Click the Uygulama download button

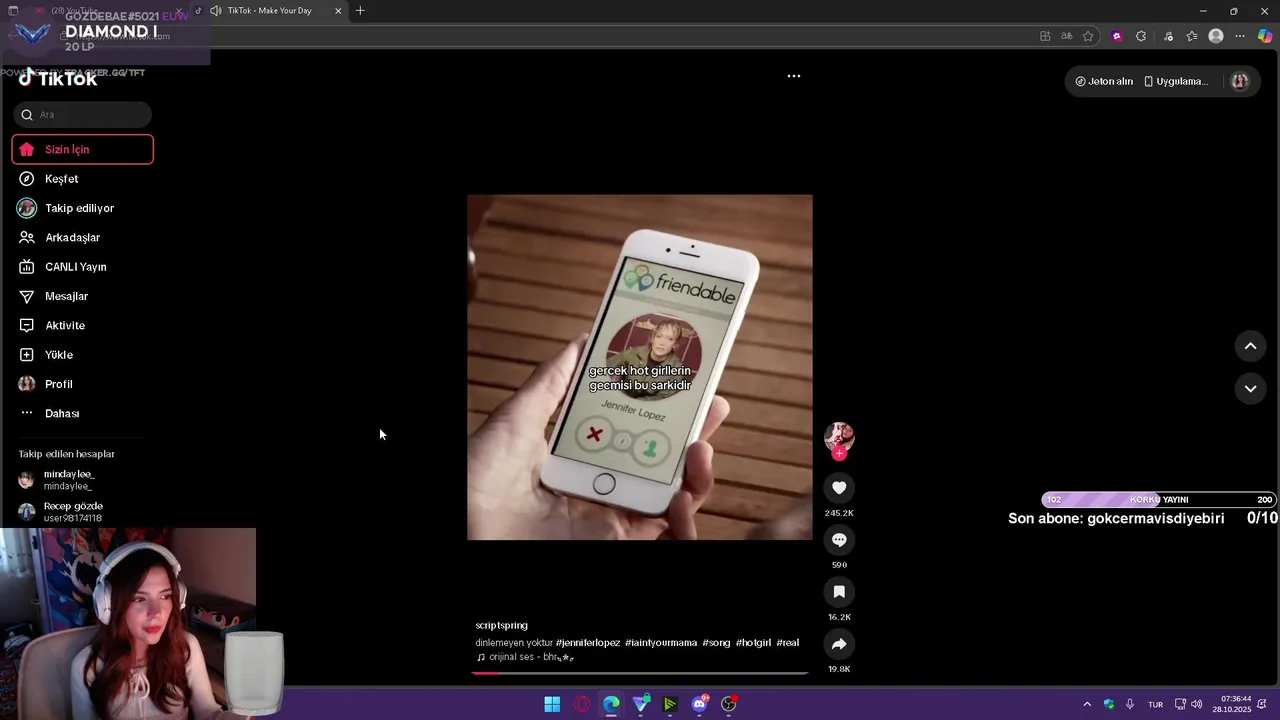point(1176,81)
